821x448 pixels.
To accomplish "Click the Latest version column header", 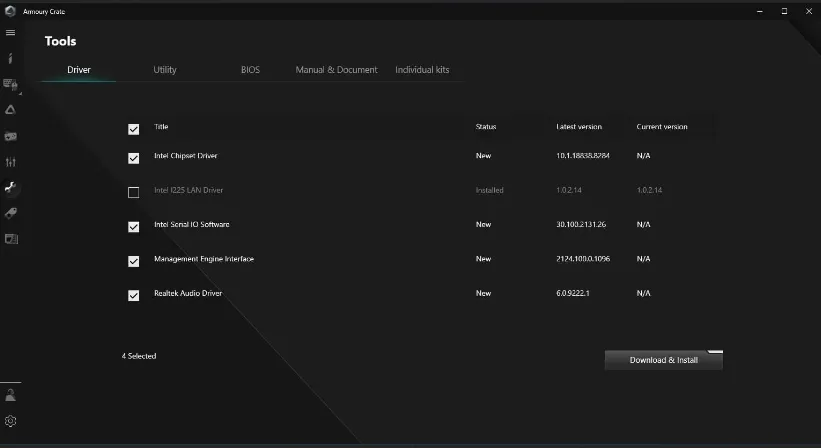I will pyautogui.click(x=579, y=127).
